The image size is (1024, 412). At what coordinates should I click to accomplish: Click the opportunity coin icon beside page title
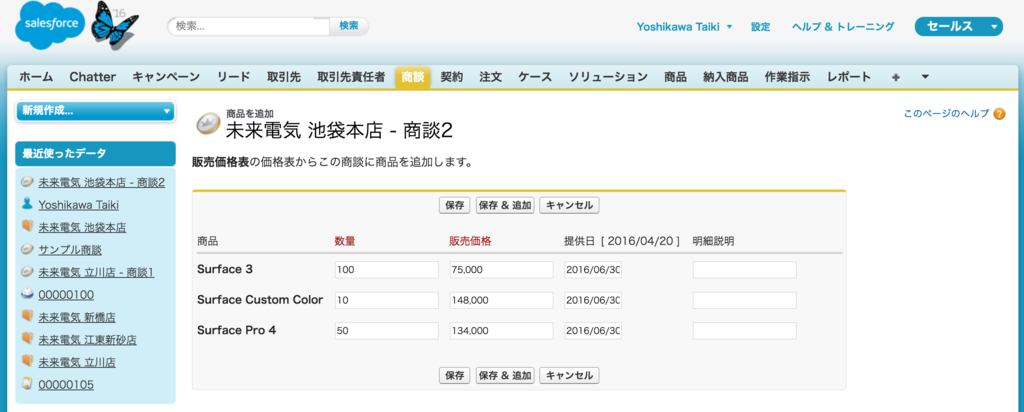209,124
